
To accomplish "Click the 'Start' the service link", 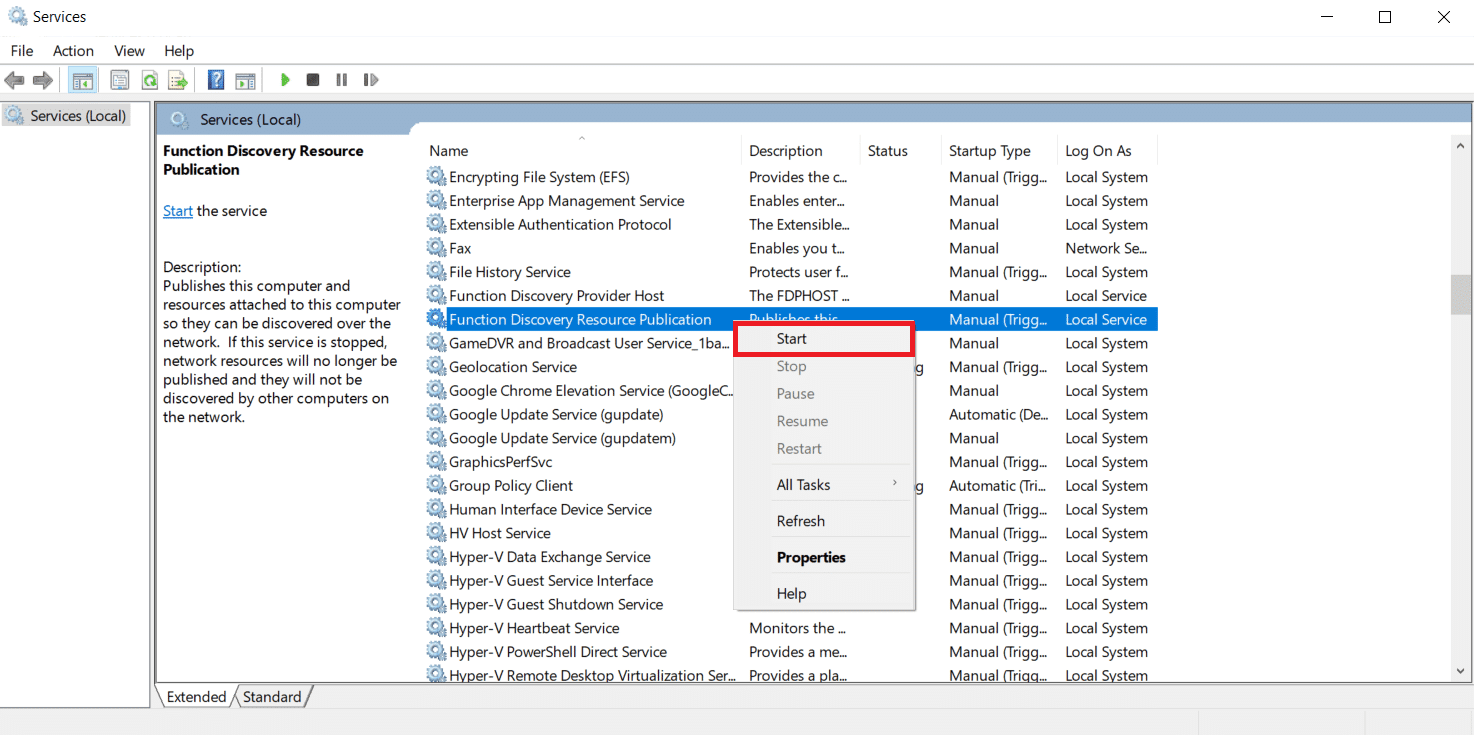I will [178, 211].
